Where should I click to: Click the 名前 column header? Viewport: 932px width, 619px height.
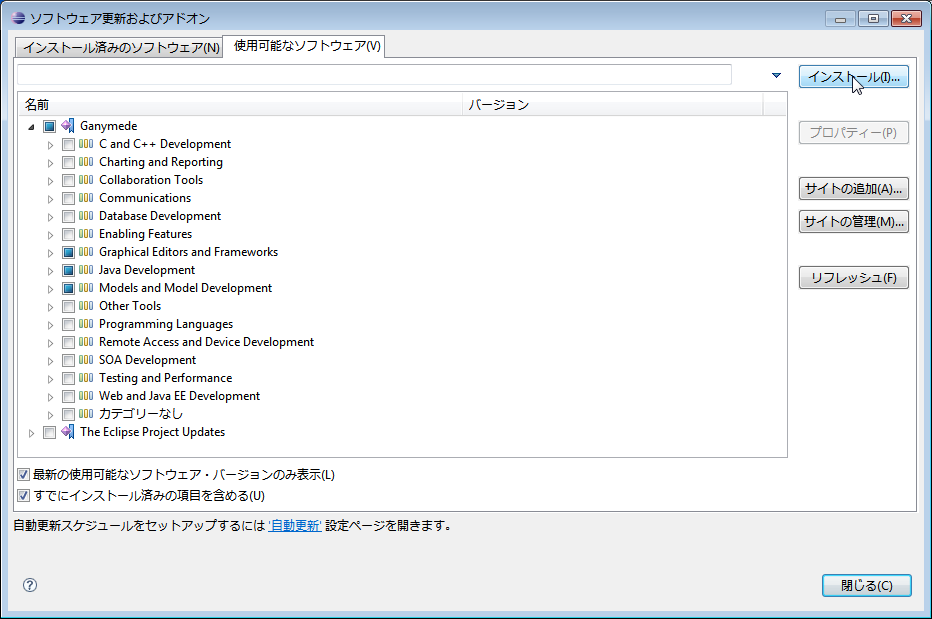[240, 105]
